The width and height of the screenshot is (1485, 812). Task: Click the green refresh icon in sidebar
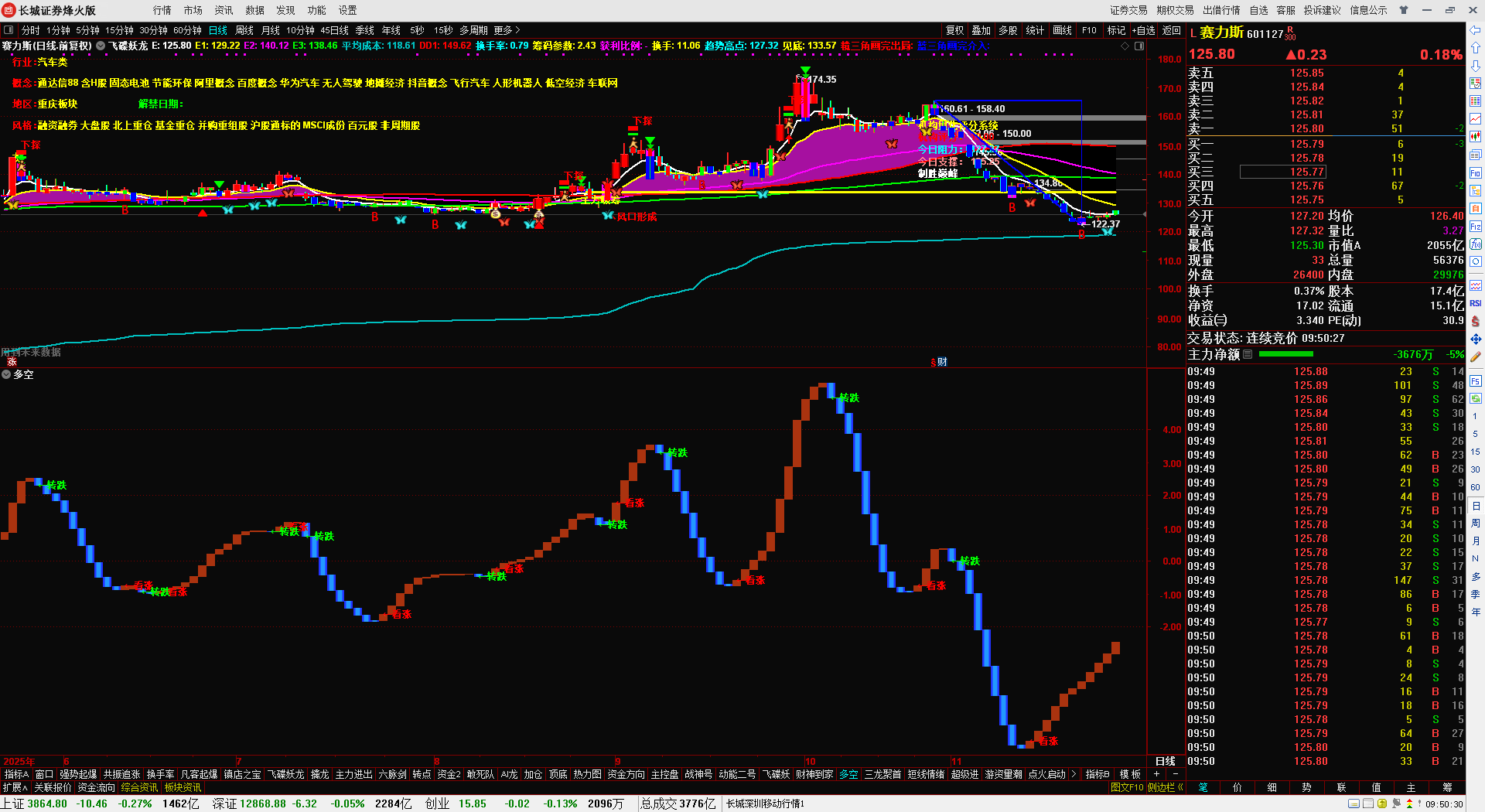coord(1476,399)
